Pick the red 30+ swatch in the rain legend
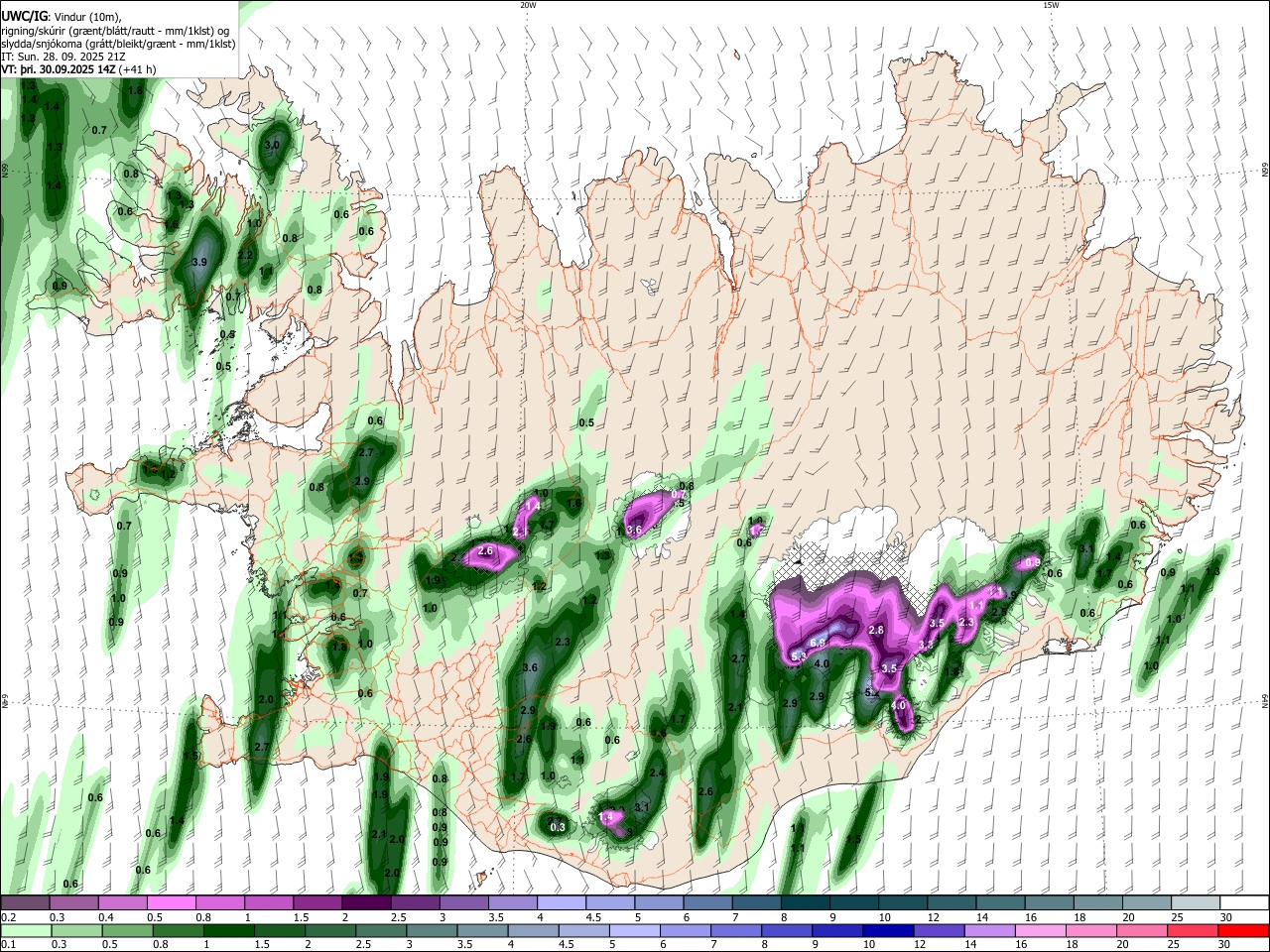 click(x=1242, y=930)
